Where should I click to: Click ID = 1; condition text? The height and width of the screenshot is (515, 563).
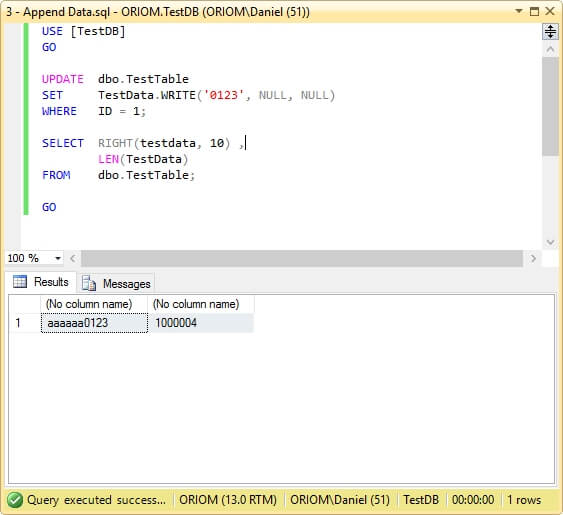click(122, 111)
